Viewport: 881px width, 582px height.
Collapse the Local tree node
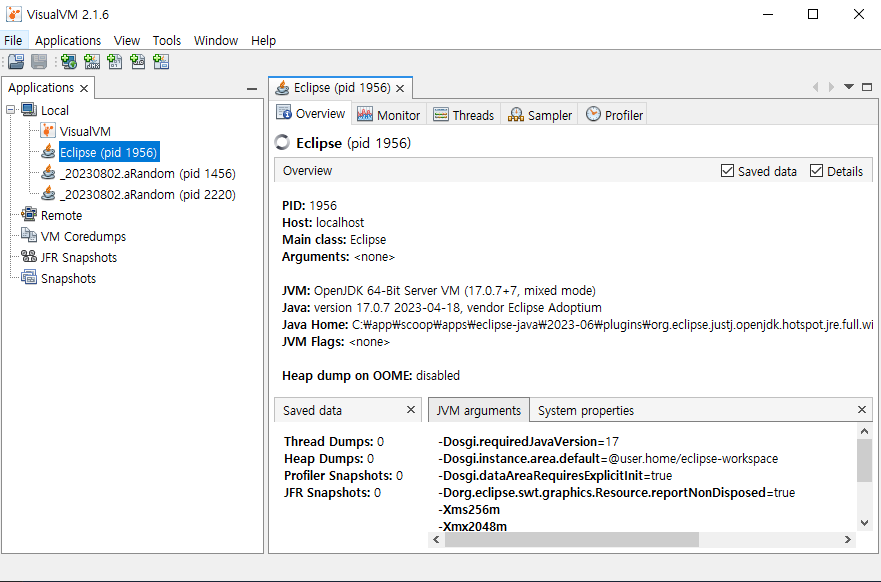[11, 110]
